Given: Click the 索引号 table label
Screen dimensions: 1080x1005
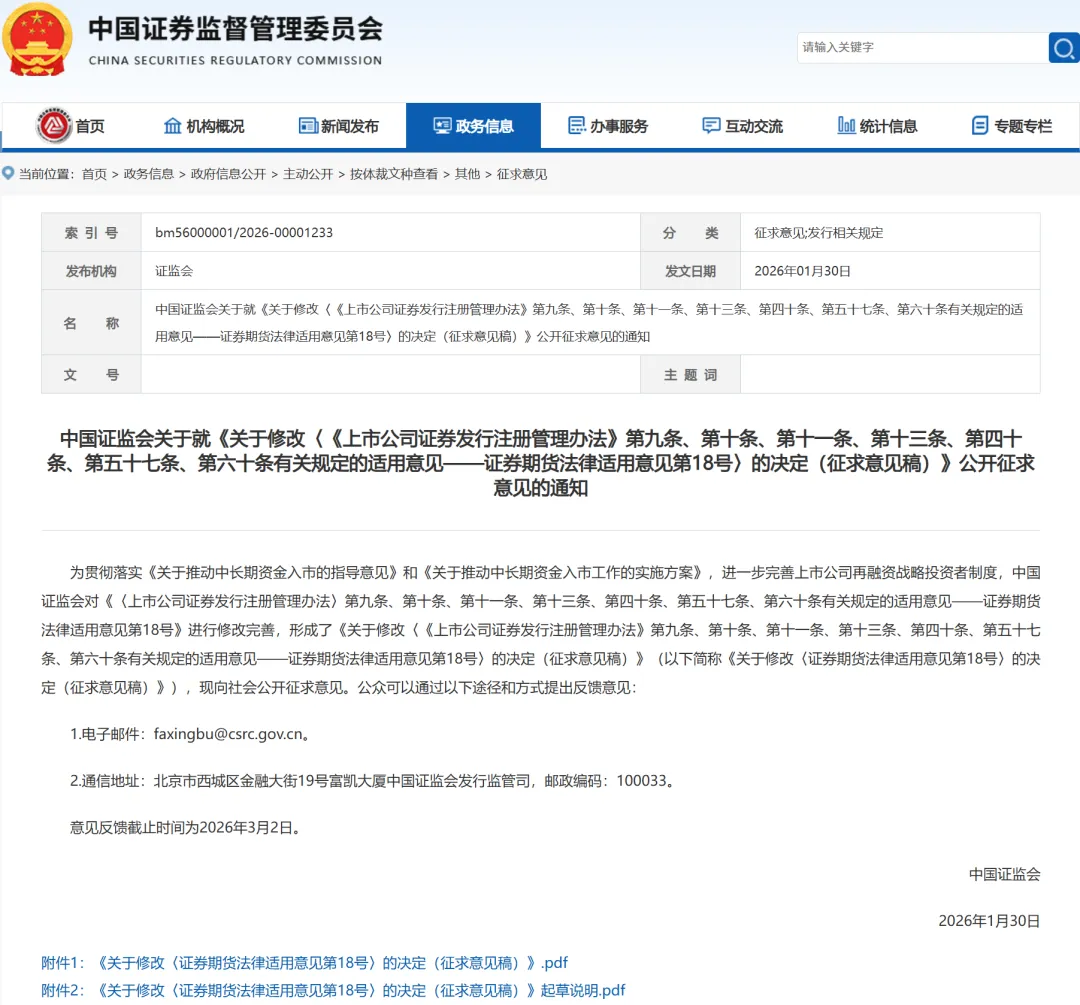Looking at the screenshot, I should pos(91,233).
